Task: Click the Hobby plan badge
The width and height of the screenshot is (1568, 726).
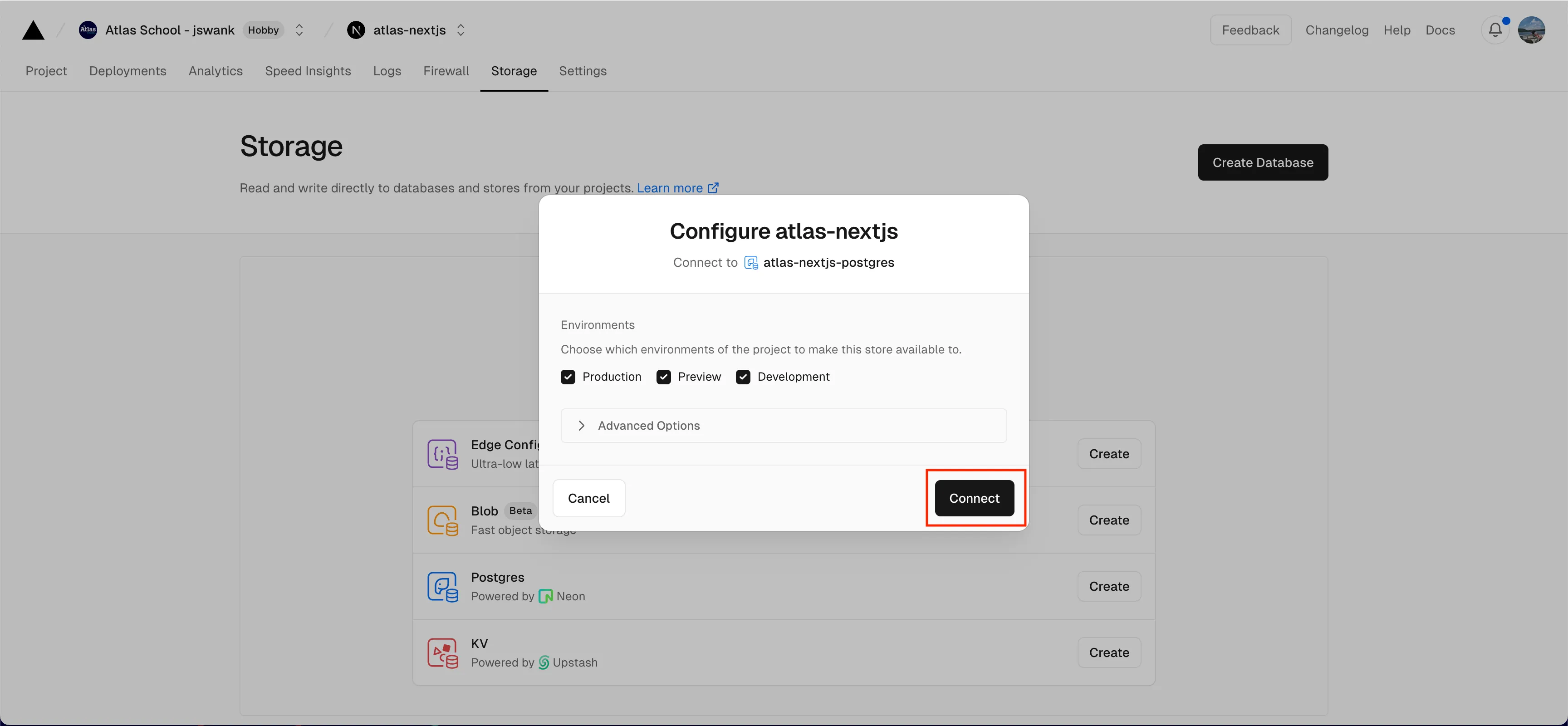Action: [x=263, y=30]
